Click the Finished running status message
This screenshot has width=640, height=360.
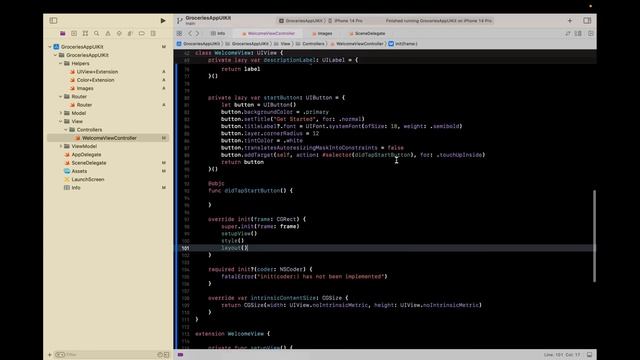click(439, 20)
